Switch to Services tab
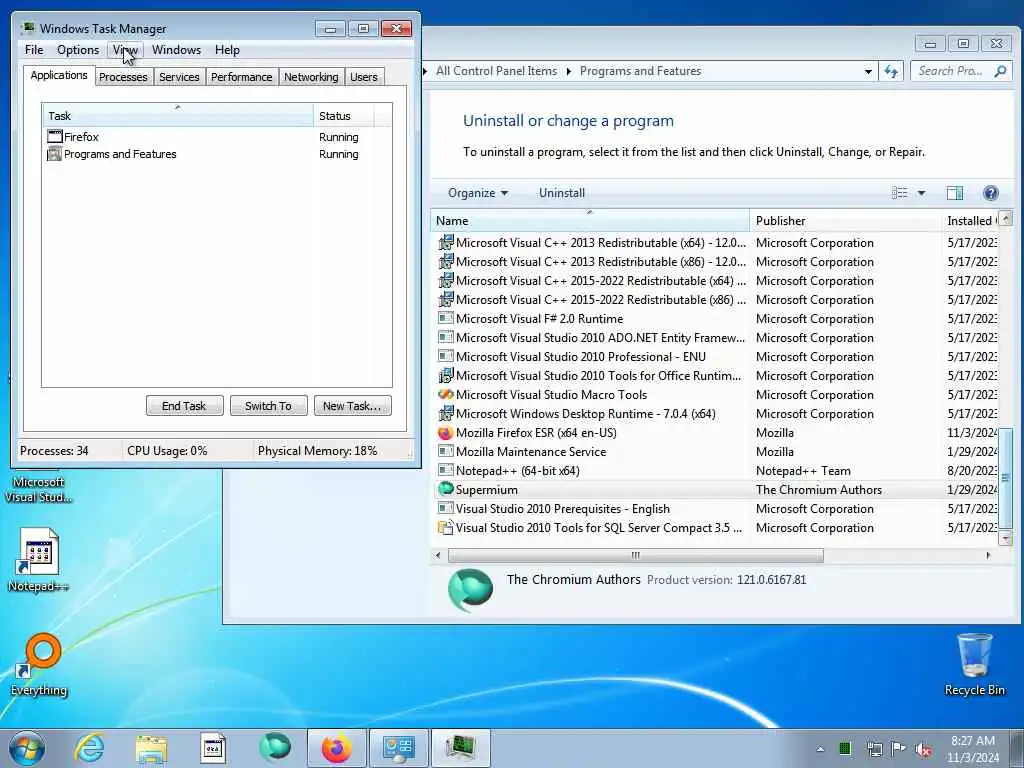 click(179, 77)
